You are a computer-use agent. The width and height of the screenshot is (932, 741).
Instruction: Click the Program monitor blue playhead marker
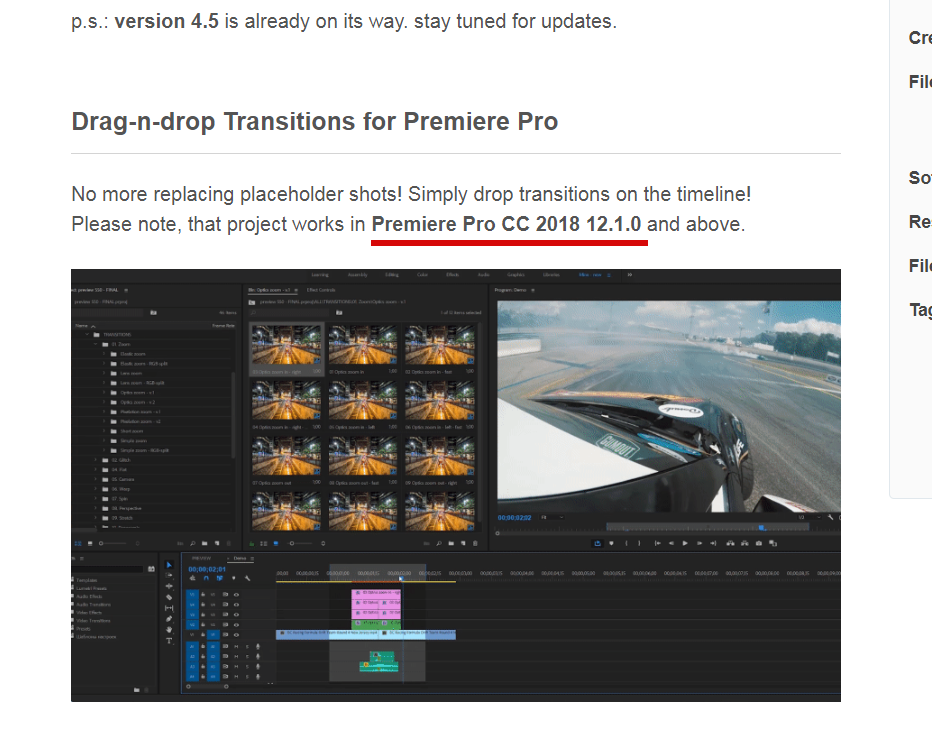(761, 528)
